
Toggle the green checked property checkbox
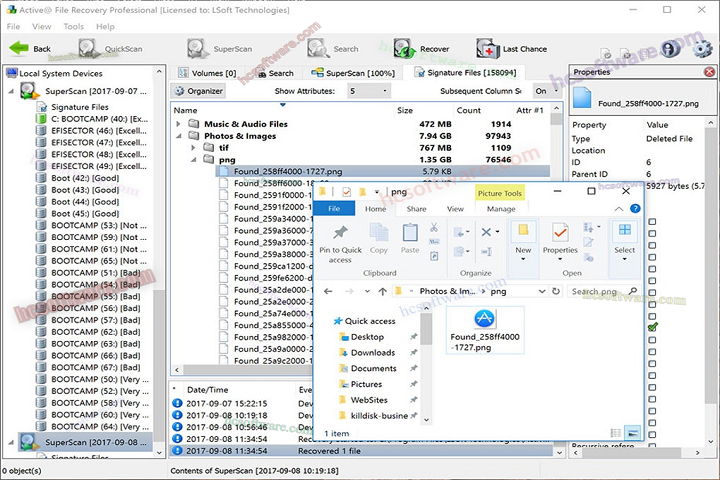[x=652, y=328]
